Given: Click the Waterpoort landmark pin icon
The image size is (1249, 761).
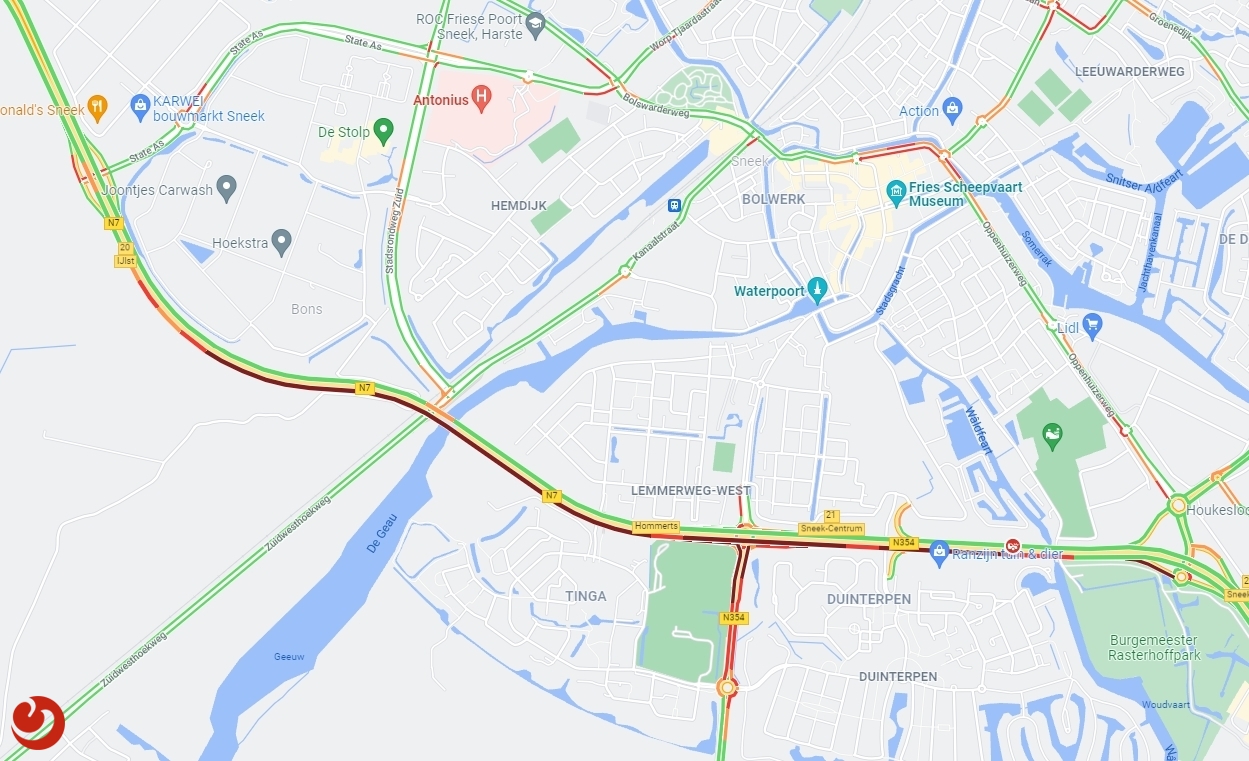Looking at the screenshot, I should tap(818, 290).
